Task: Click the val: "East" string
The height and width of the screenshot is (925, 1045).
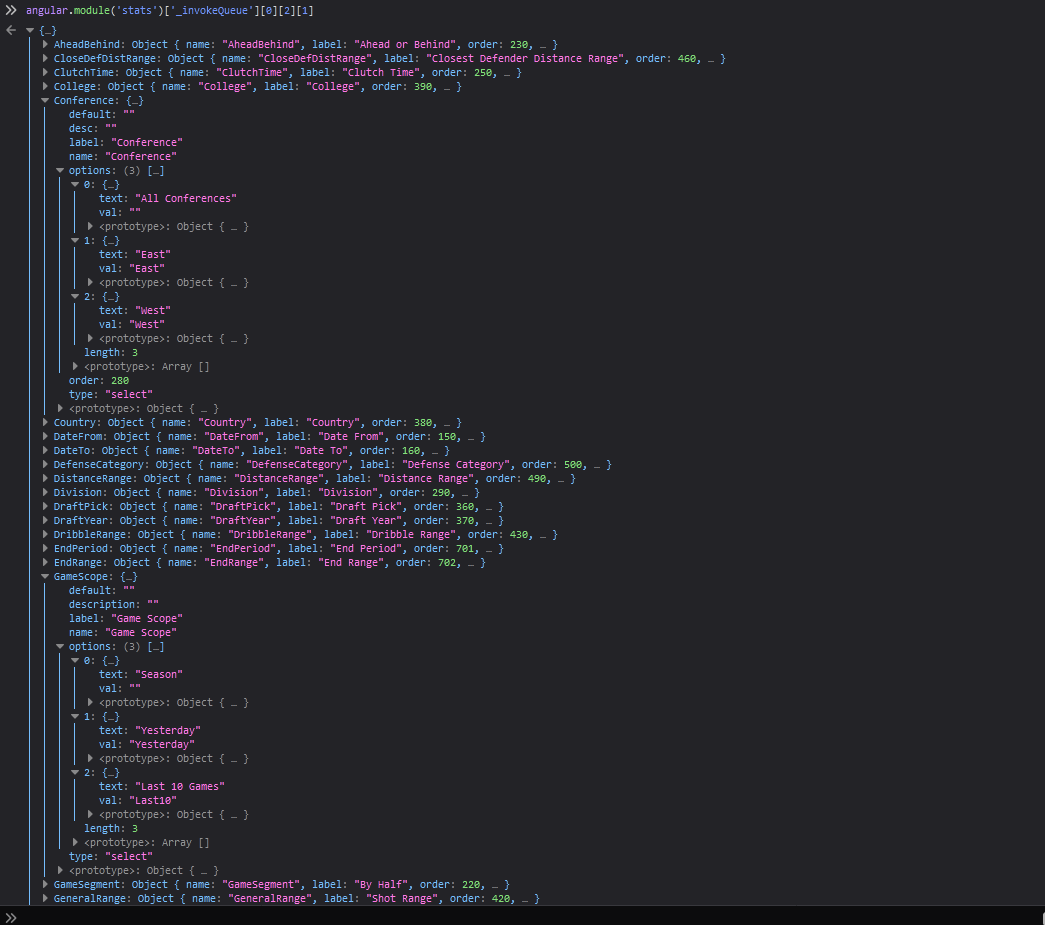Action: coord(147,268)
